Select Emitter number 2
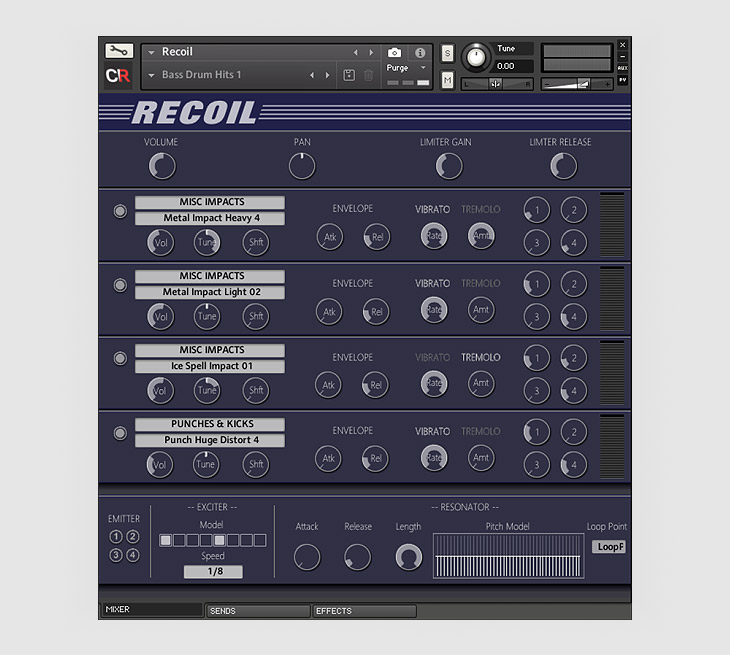 tap(133, 537)
